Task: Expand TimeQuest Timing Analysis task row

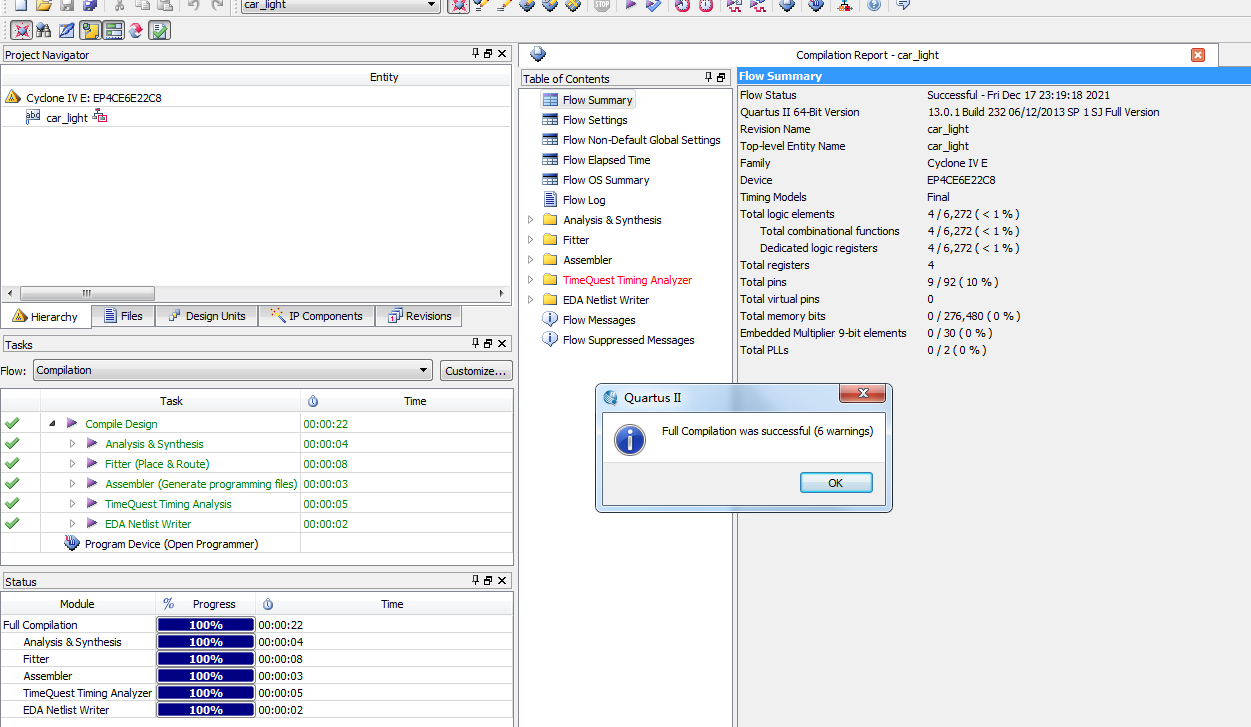Action: (72, 504)
